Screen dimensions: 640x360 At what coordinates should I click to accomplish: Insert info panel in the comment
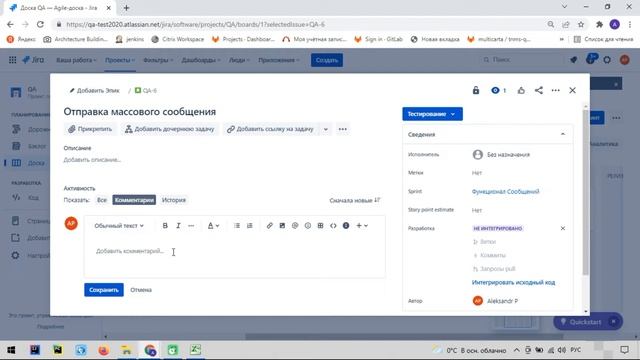pos(346,225)
